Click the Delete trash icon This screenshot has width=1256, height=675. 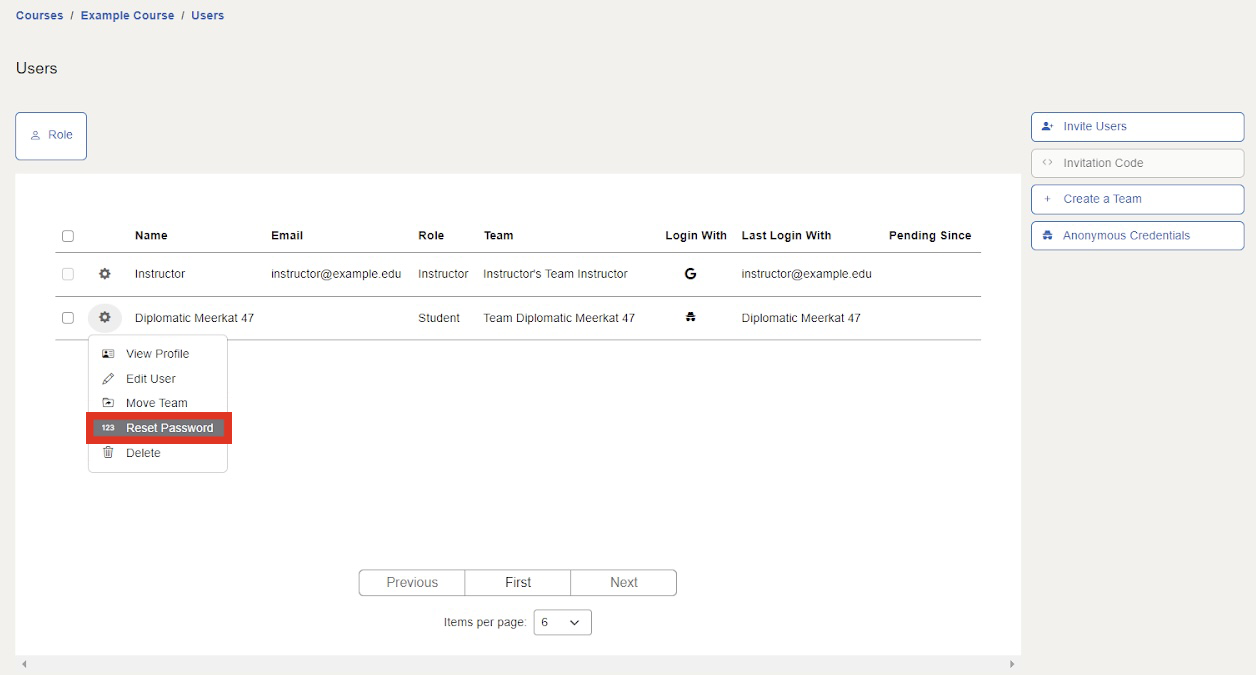click(x=108, y=453)
